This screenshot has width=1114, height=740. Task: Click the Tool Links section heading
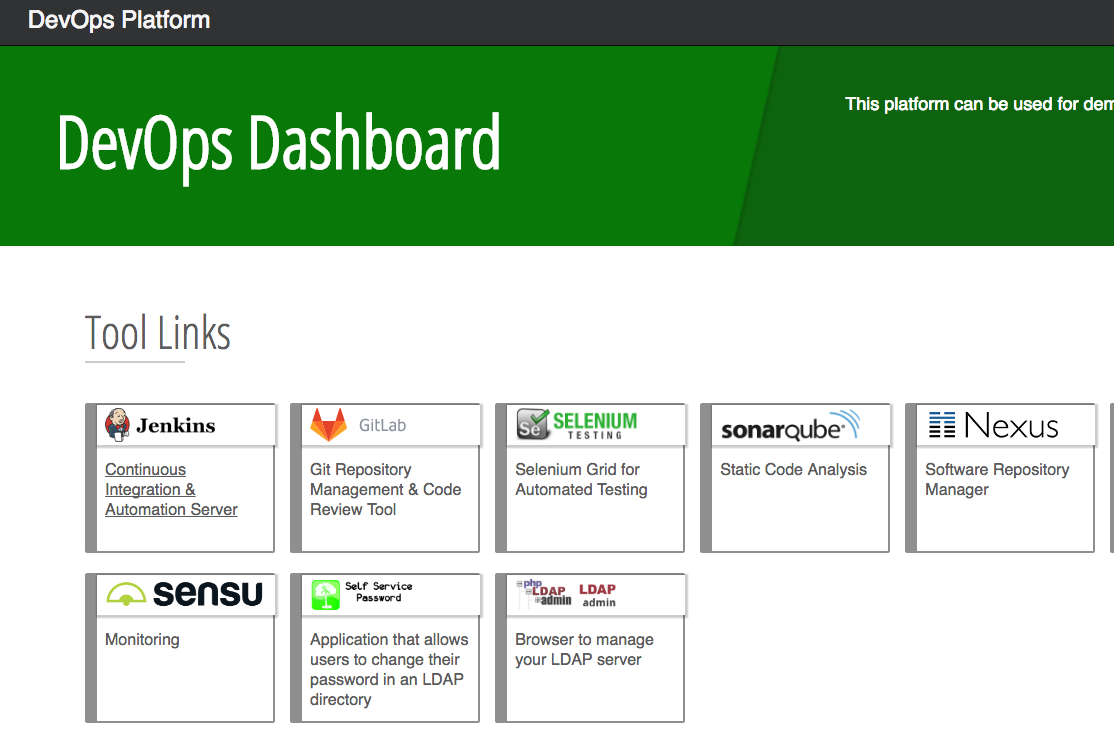(x=158, y=333)
